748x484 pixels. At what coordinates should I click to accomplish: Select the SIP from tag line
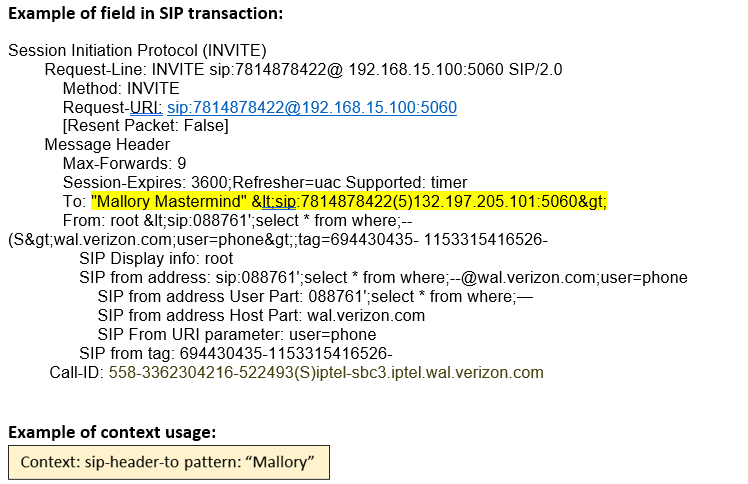pyautogui.click(x=235, y=353)
